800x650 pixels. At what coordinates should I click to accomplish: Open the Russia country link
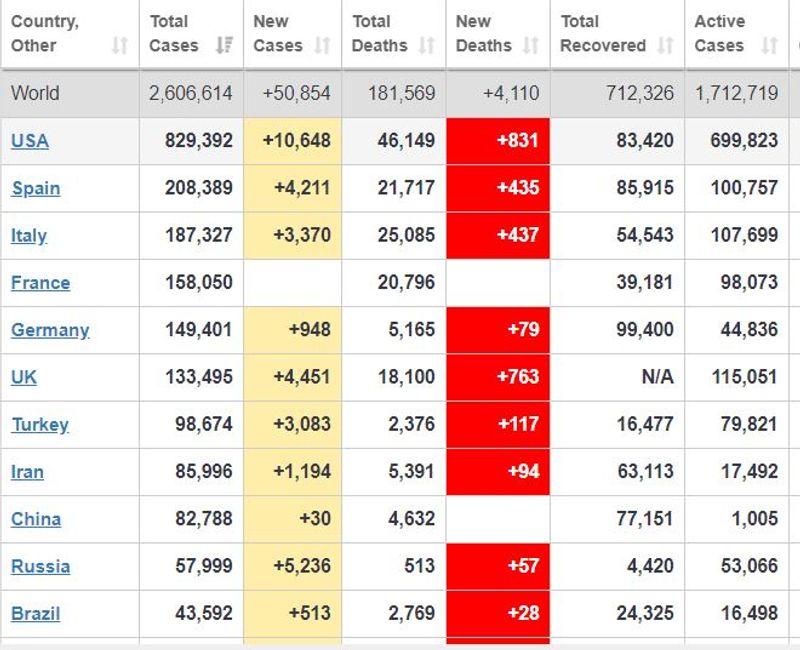click(41, 566)
